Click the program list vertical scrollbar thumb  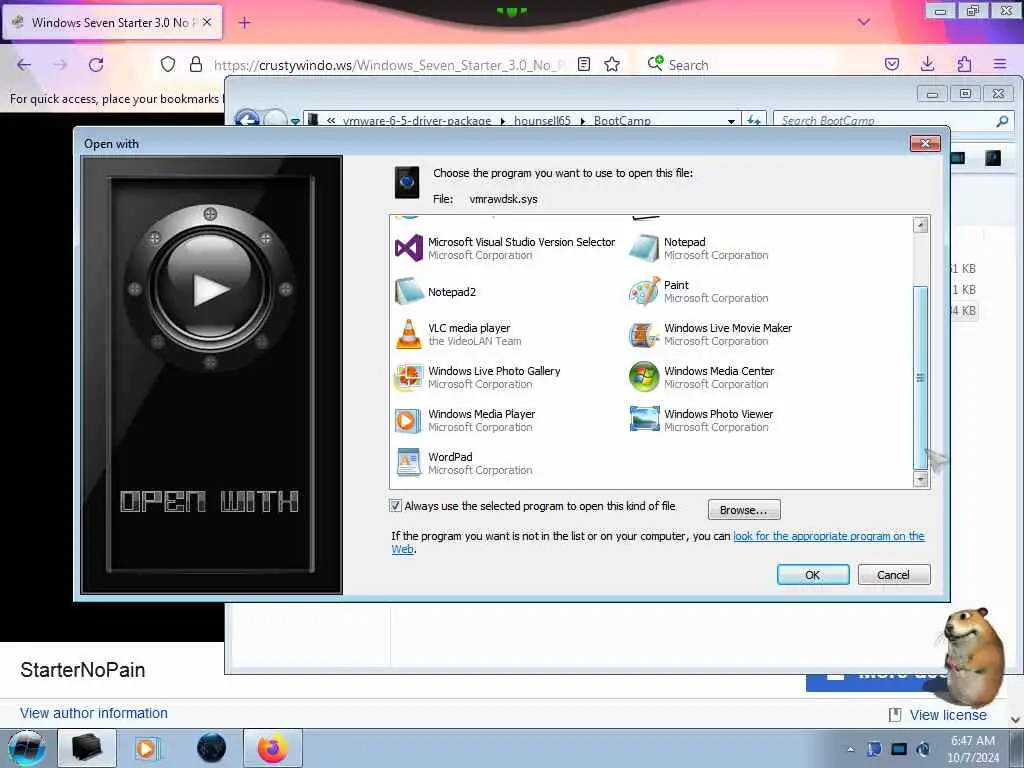click(921, 377)
